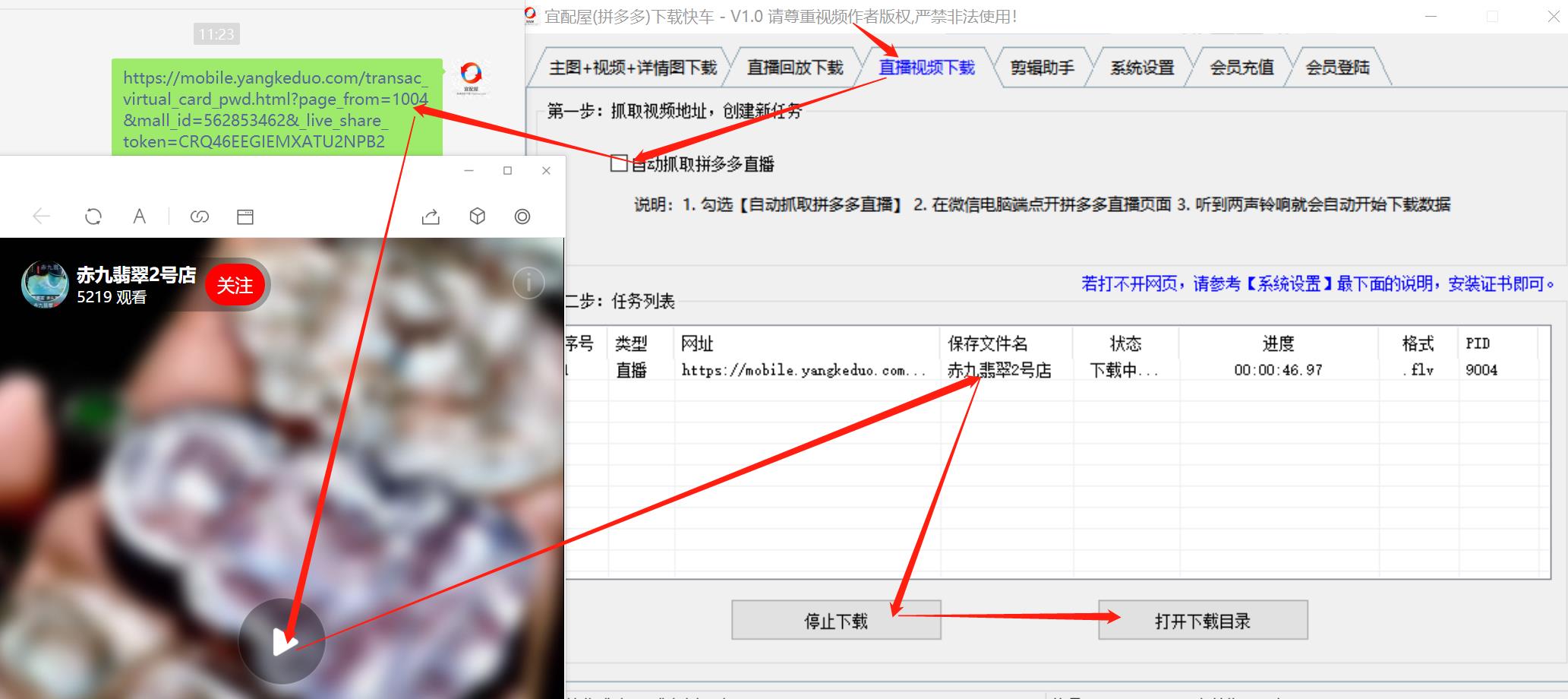Click the 宜配屋 avatar in chat
This screenshot has width=1568, height=699.
471,77
